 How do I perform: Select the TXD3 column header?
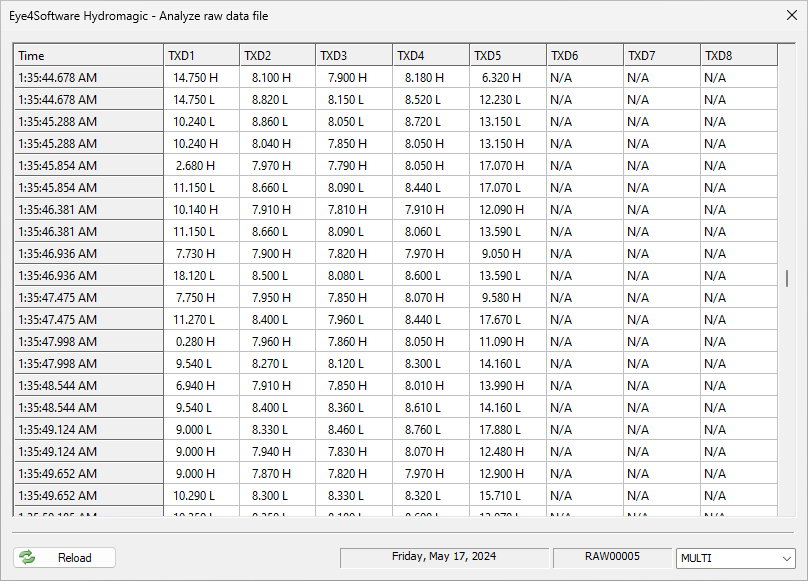pos(354,56)
